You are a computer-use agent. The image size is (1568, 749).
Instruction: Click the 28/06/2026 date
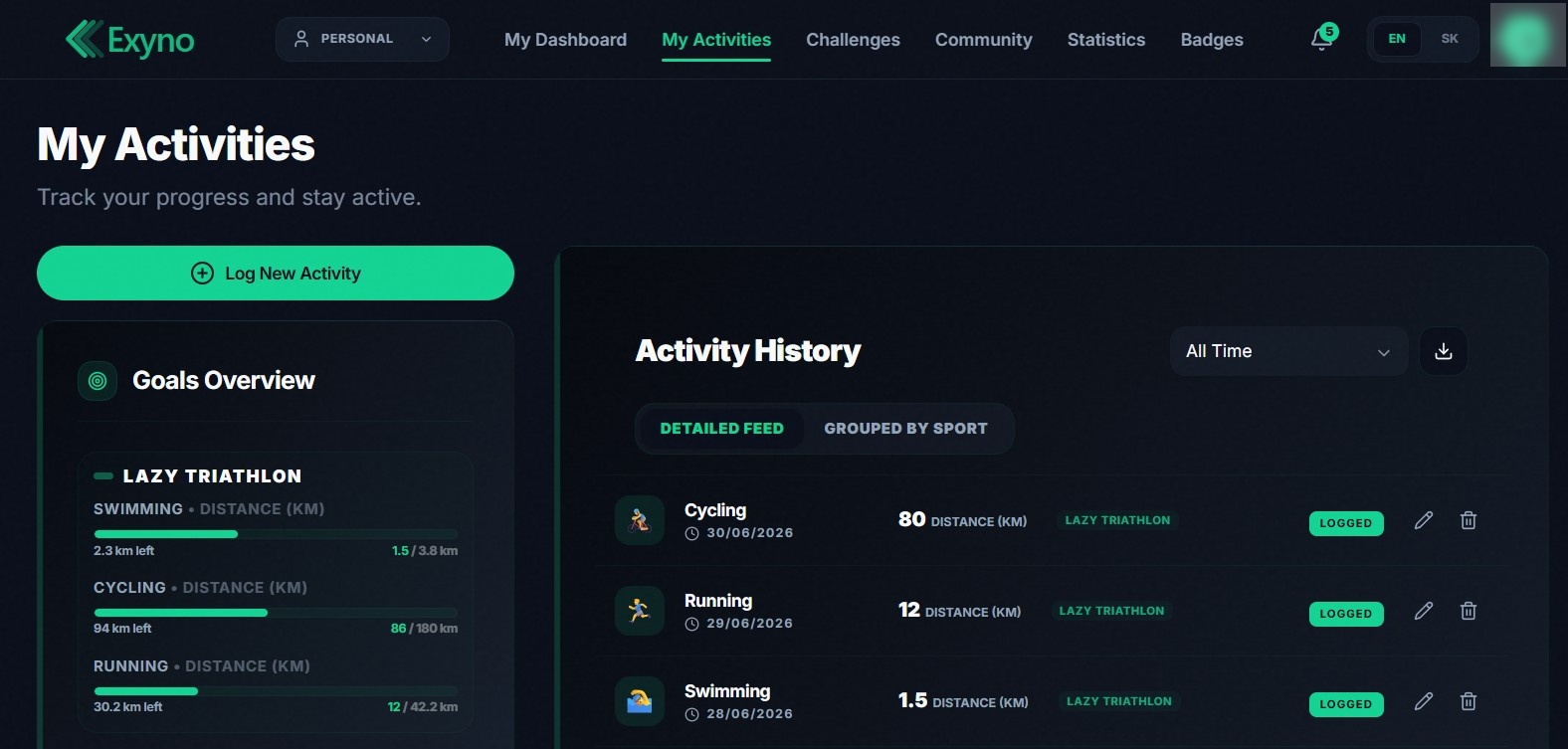pyautogui.click(x=750, y=714)
